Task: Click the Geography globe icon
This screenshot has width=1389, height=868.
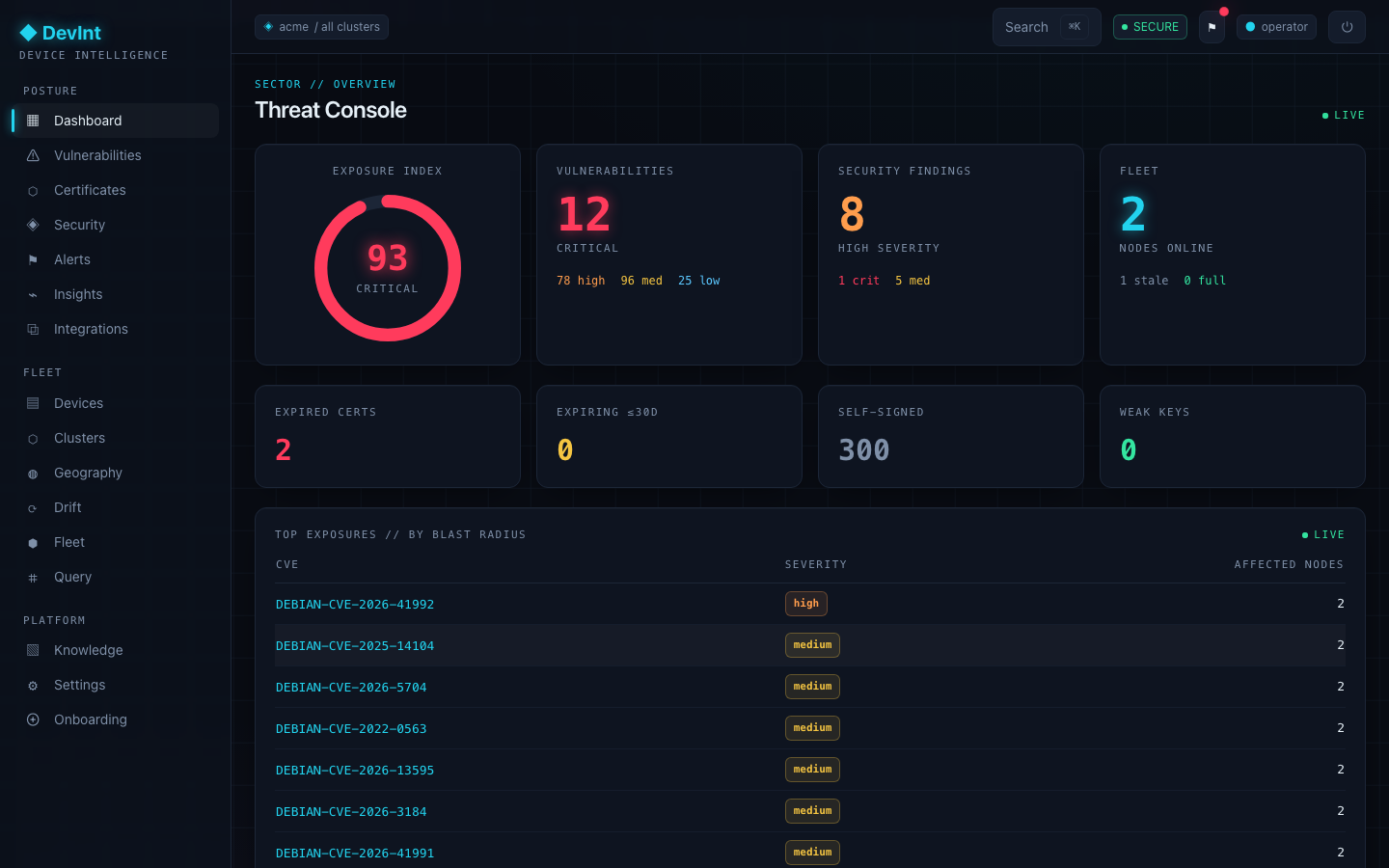Action: click(33, 473)
